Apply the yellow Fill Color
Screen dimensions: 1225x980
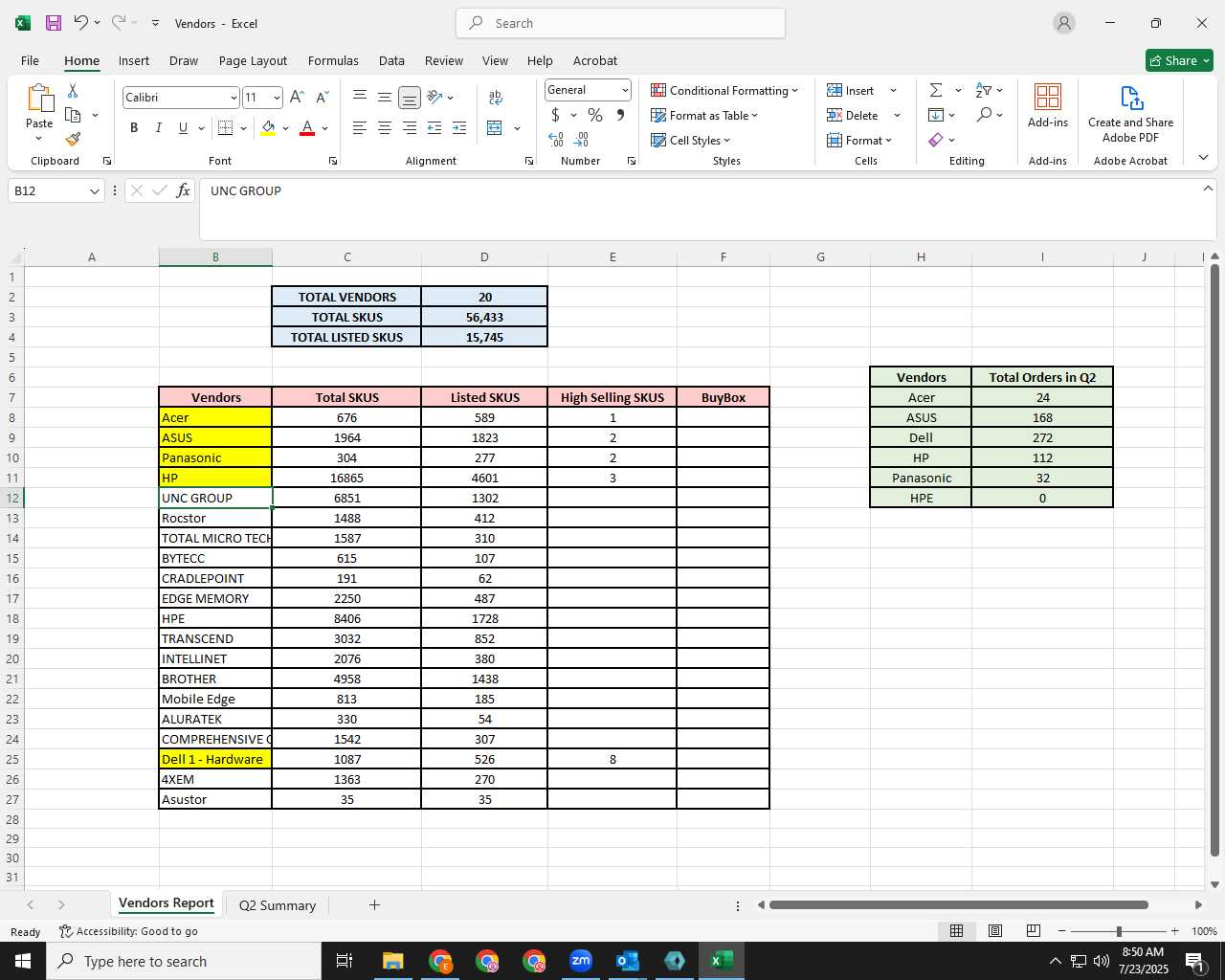point(268,128)
